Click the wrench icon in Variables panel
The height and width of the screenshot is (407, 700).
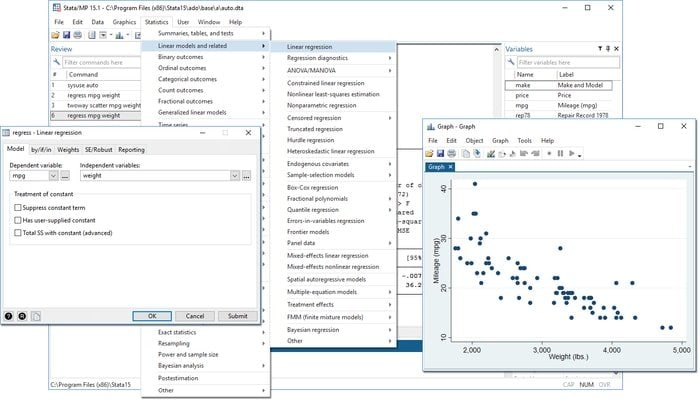click(x=511, y=62)
